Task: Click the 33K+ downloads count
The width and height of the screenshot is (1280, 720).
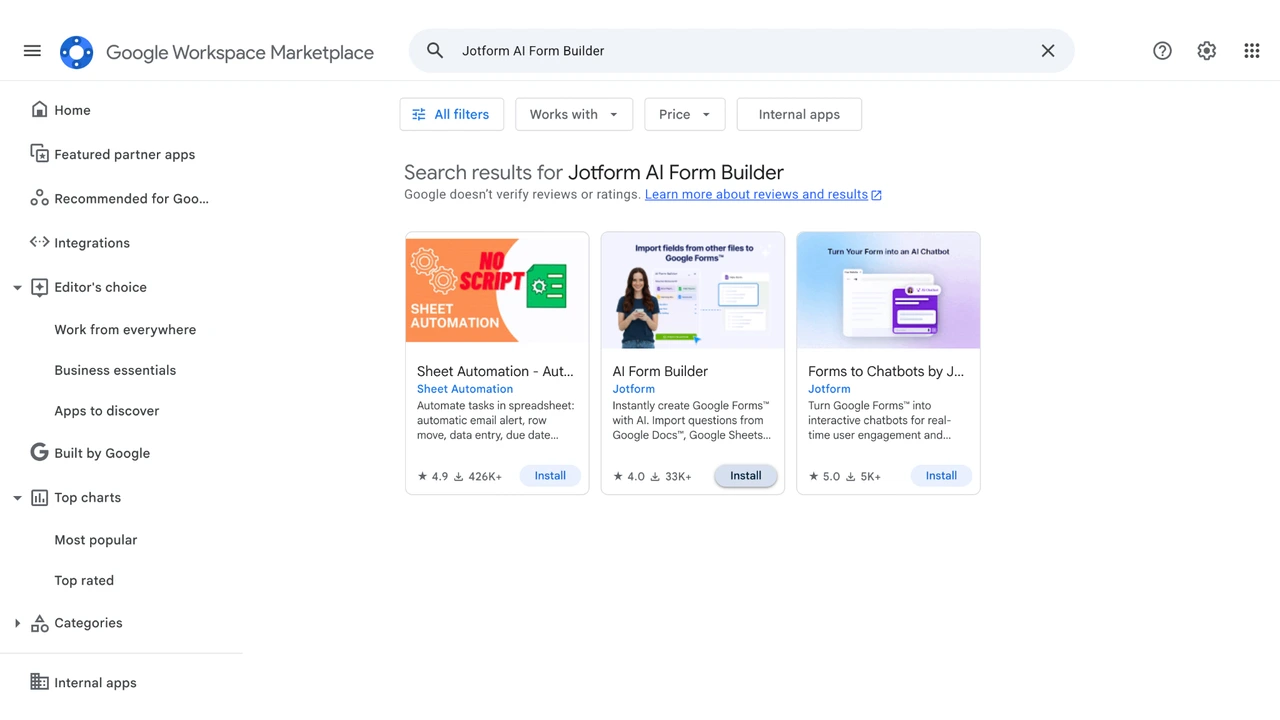Action: pos(671,476)
